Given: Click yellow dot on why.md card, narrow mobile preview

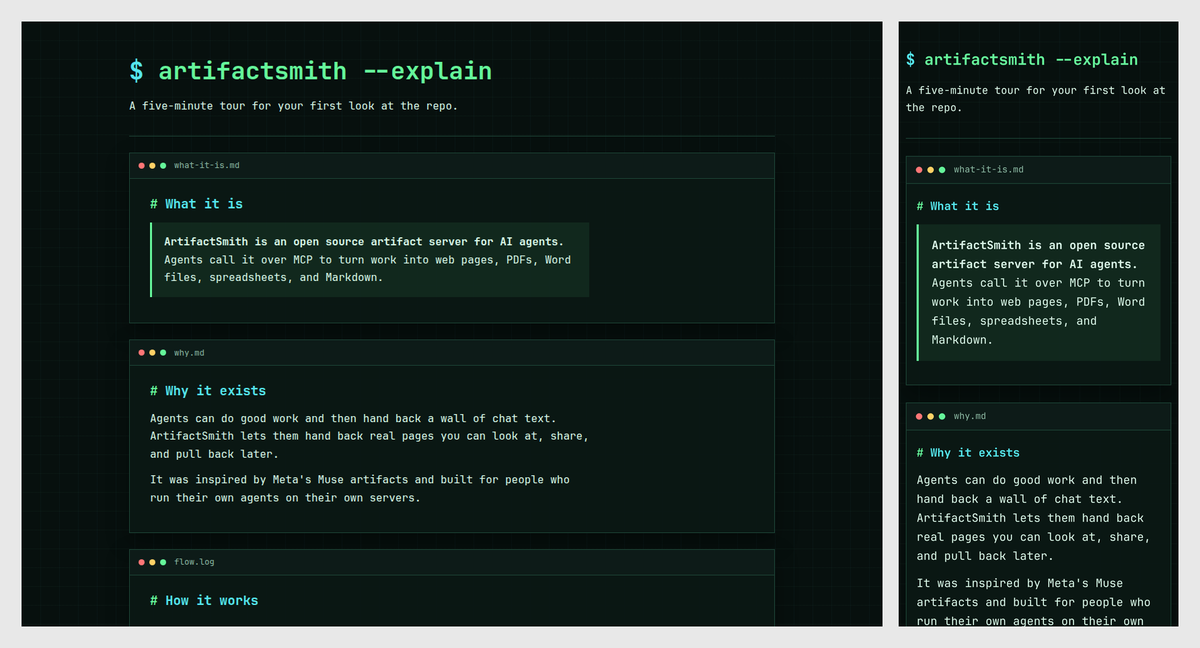Looking at the screenshot, I should [x=930, y=416].
